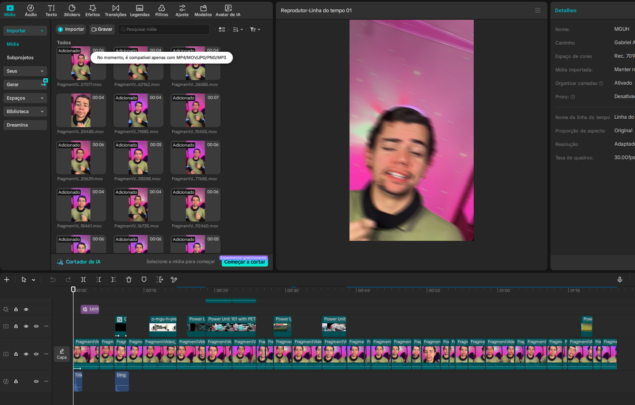635x405 pixels.
Task: Open the filter dropdown in media panel
Action: tap(255, 30)
